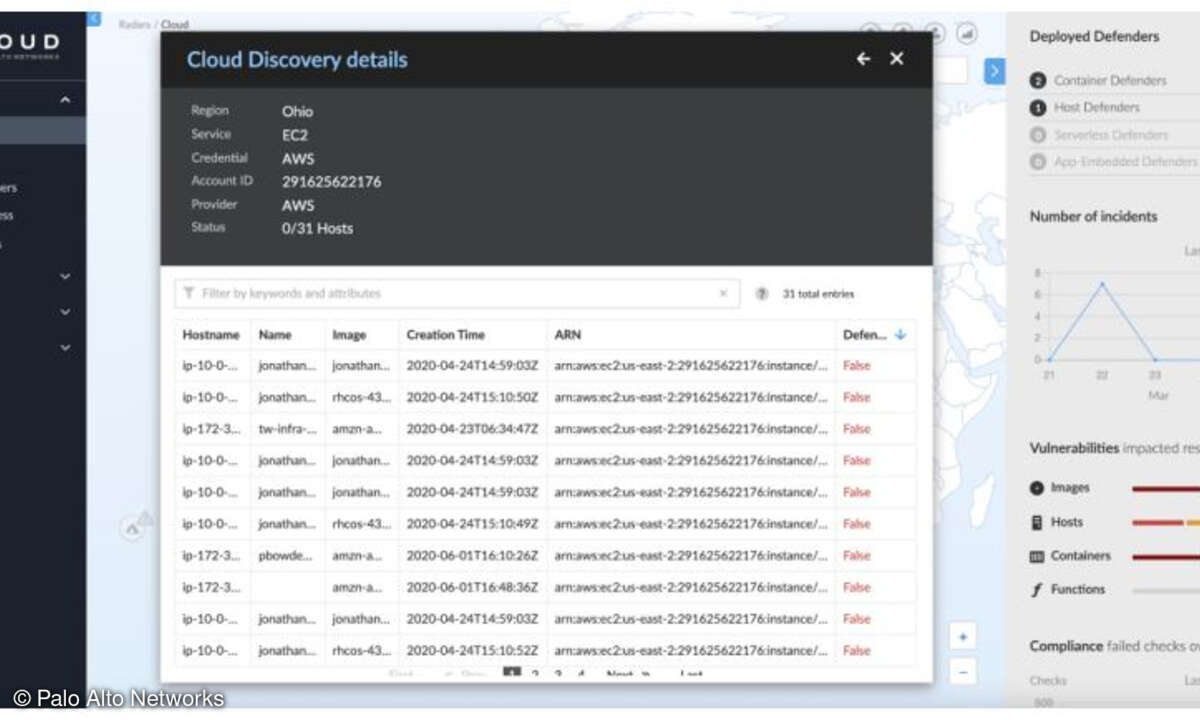The height and width of the screenshot is (720, 1200).
Task: Click the incidents chart peak at 22
Action: tap(1102, 284)
